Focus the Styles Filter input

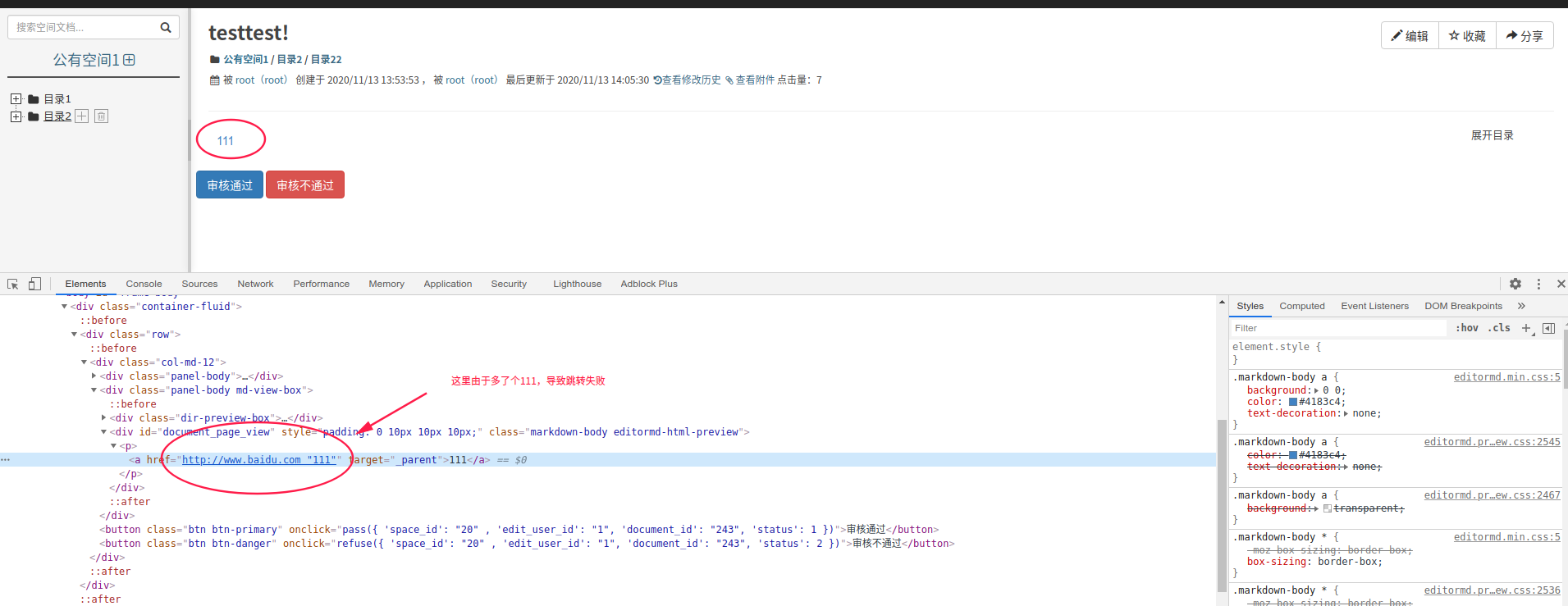(x=1338, y=328)
